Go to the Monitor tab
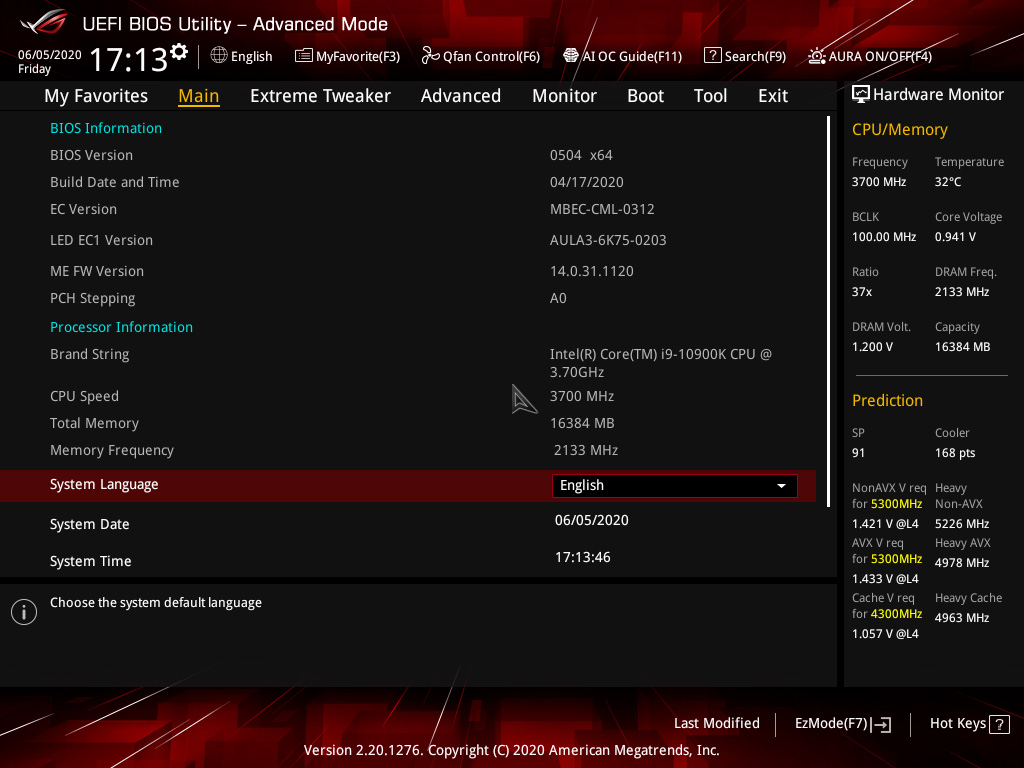This screenshot has width=1024, height=768. tap(564, 96)
